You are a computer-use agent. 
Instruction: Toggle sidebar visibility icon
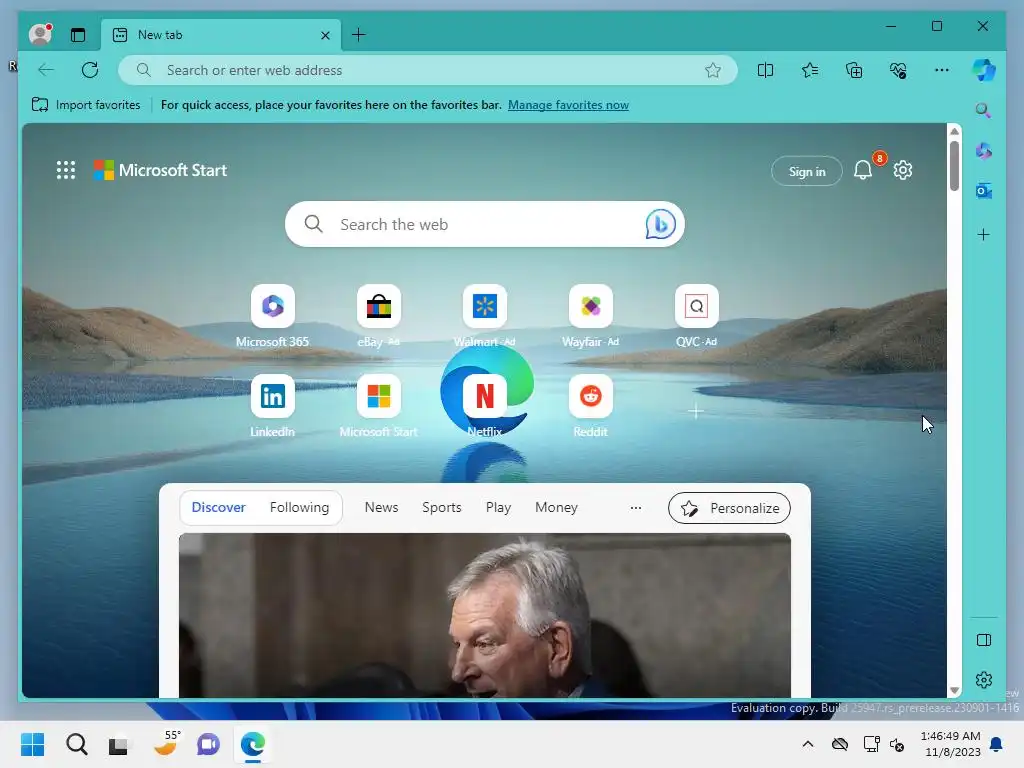[984, 640]
